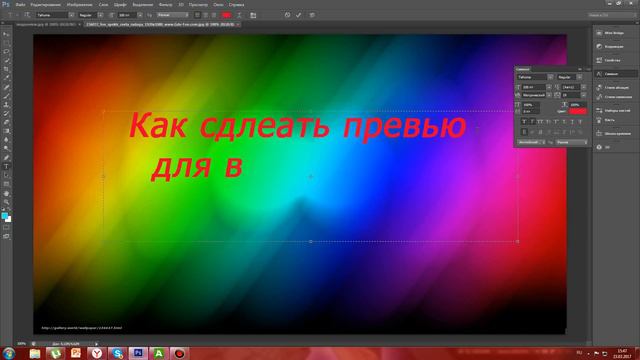Collapse the Character panel

580,69
